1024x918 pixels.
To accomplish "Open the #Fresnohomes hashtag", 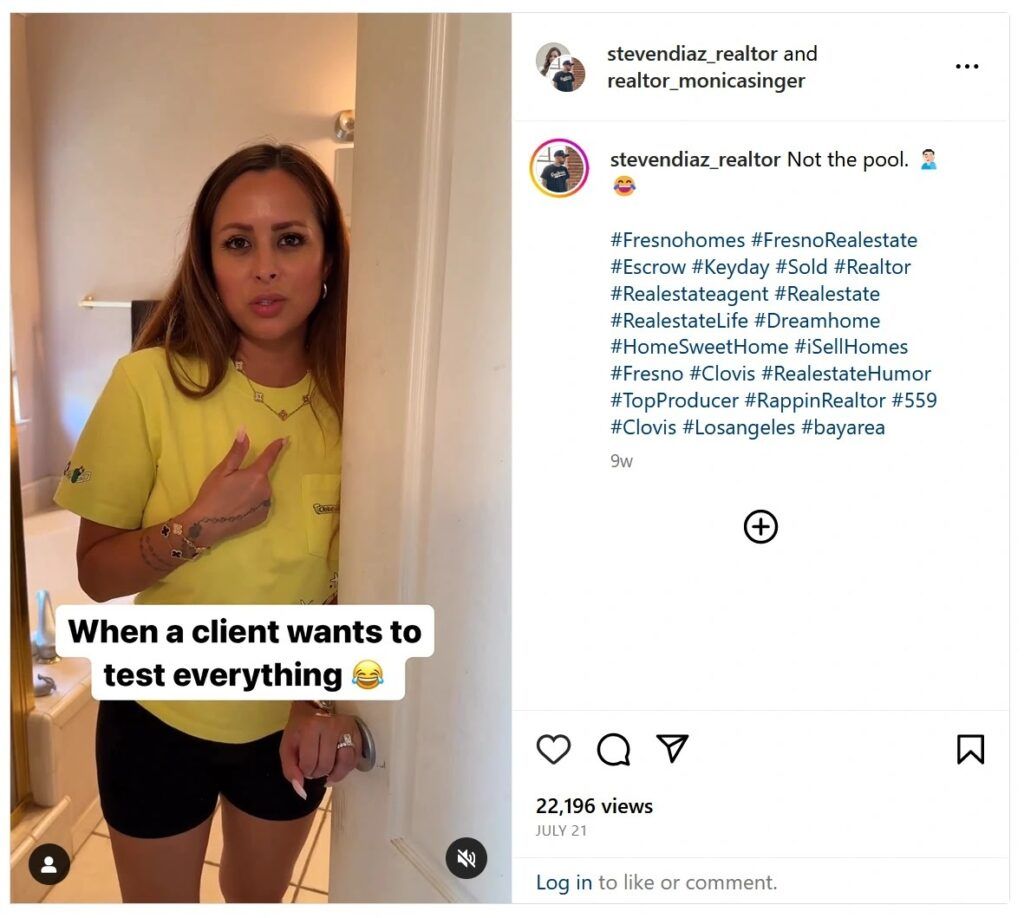I will (677, 240).
